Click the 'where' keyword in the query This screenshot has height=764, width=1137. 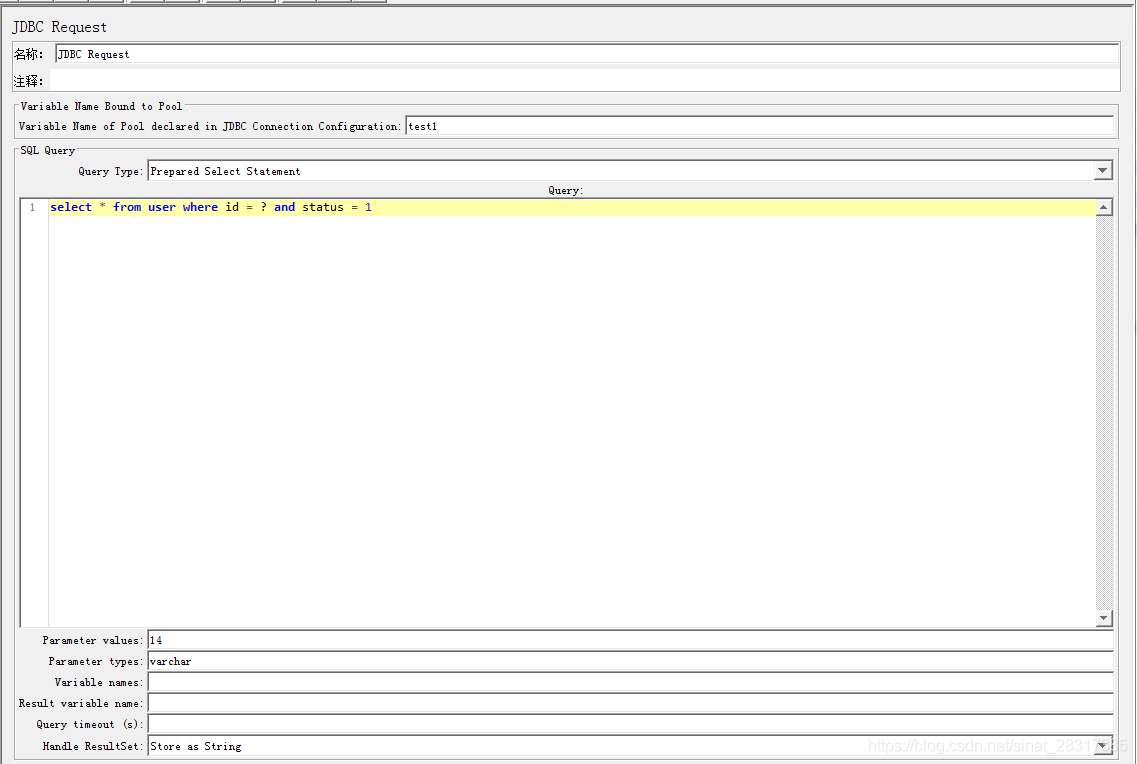200,207
